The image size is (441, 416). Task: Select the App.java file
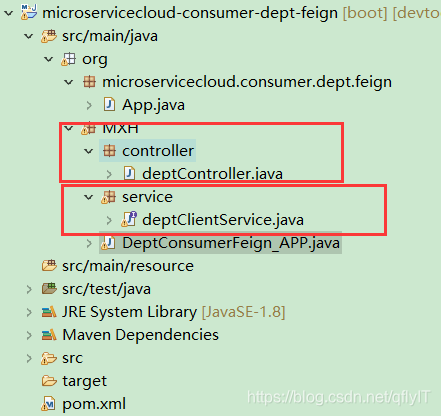point(153,105)
